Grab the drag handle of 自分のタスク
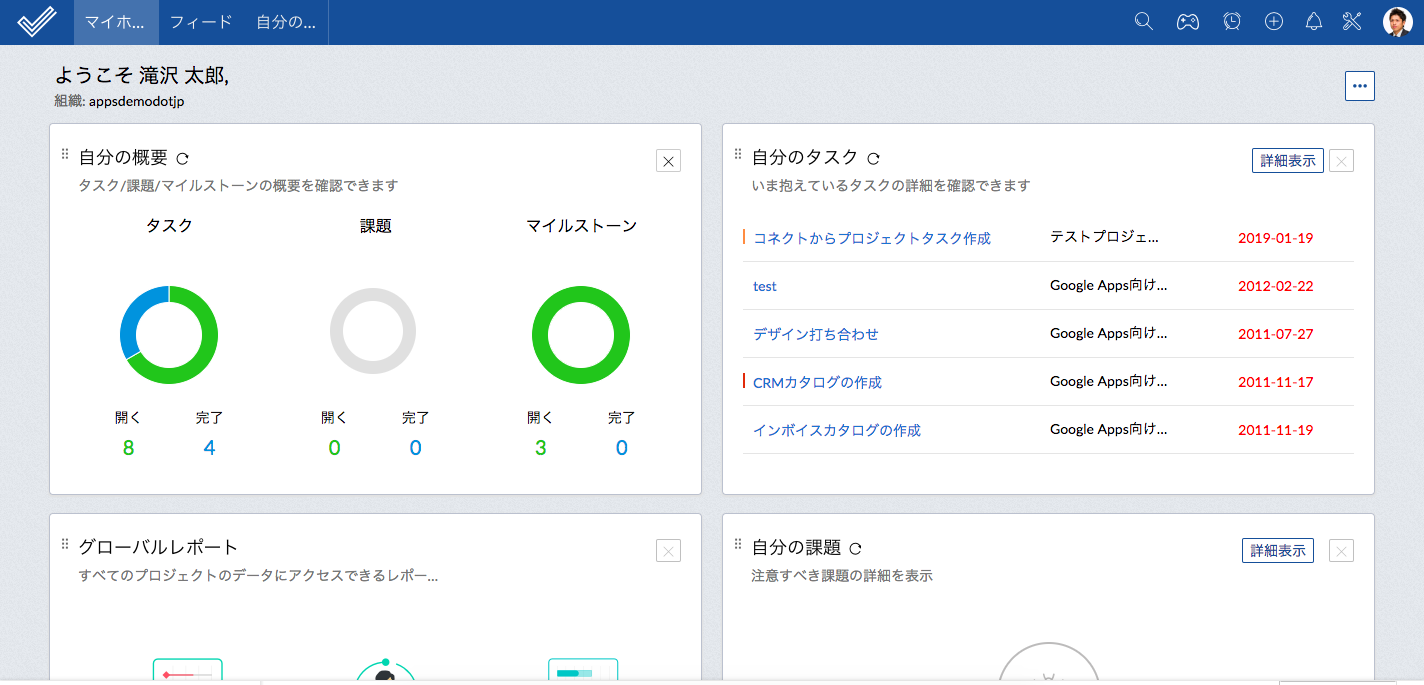This screenshot has height=685, width=1424. pyautogui.click(x=738, y=154)
